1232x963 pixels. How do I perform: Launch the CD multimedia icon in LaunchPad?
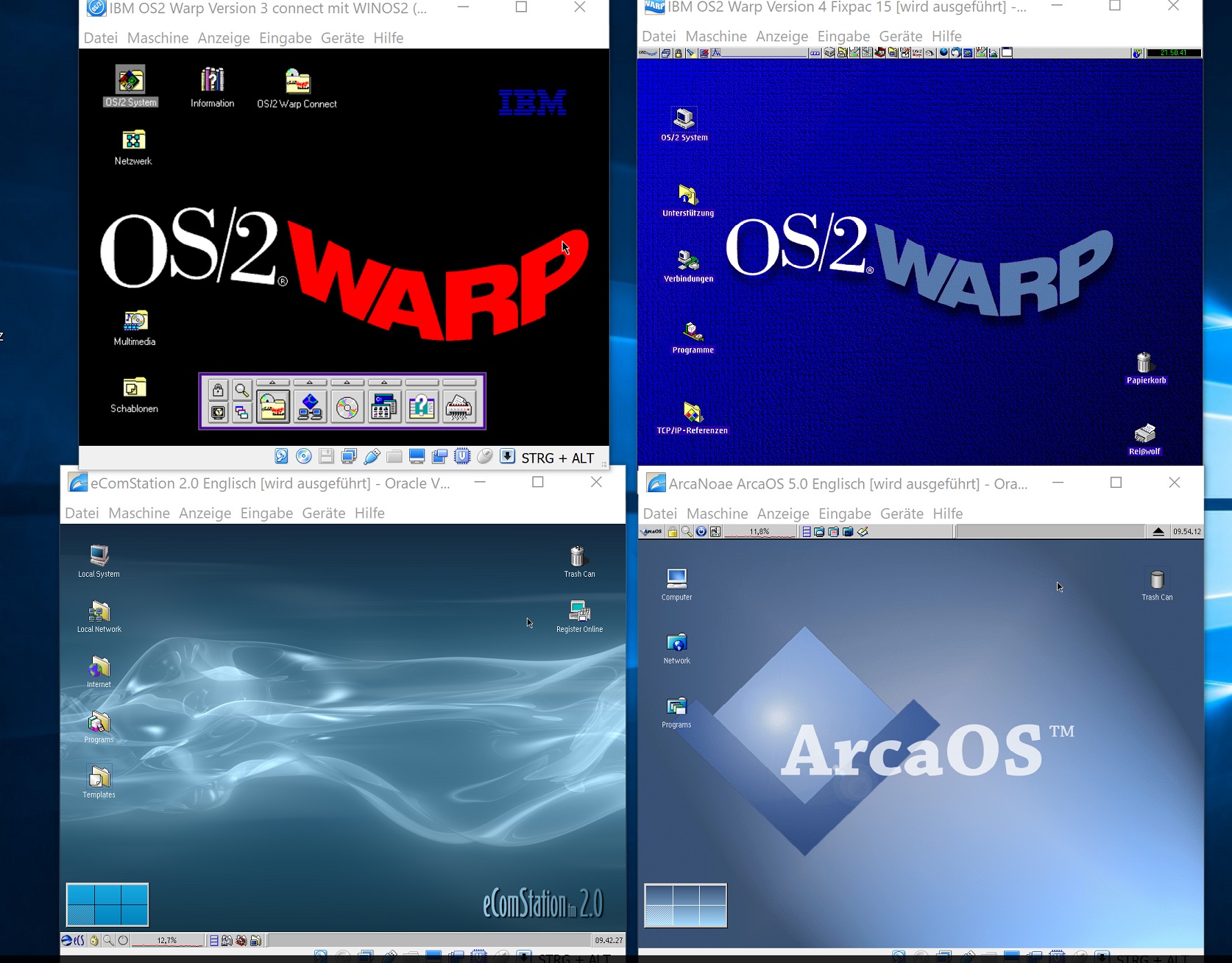click(x=347, y=407)
